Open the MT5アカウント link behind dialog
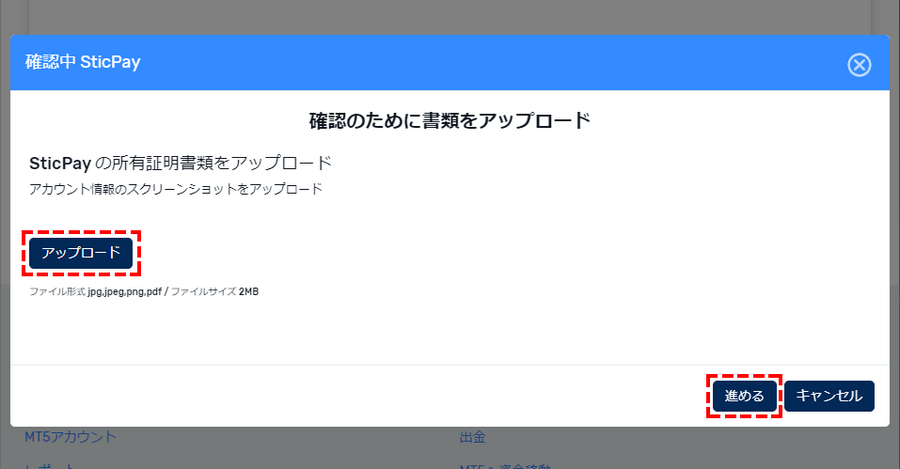Viewport: 900px width, 469px height. click(x=70, y=437)
